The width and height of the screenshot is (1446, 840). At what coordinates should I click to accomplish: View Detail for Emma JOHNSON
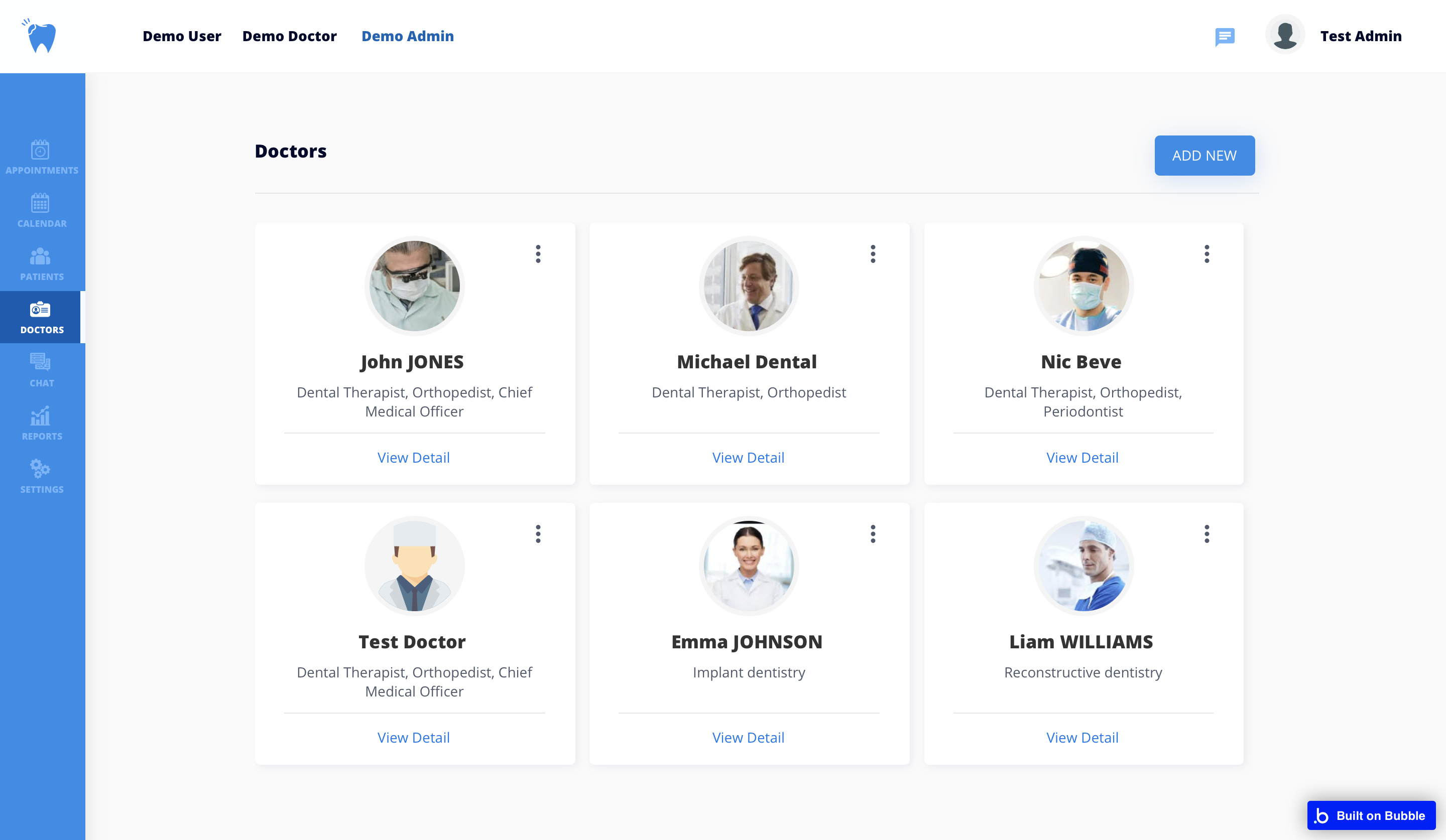click(x=748, y=737)
